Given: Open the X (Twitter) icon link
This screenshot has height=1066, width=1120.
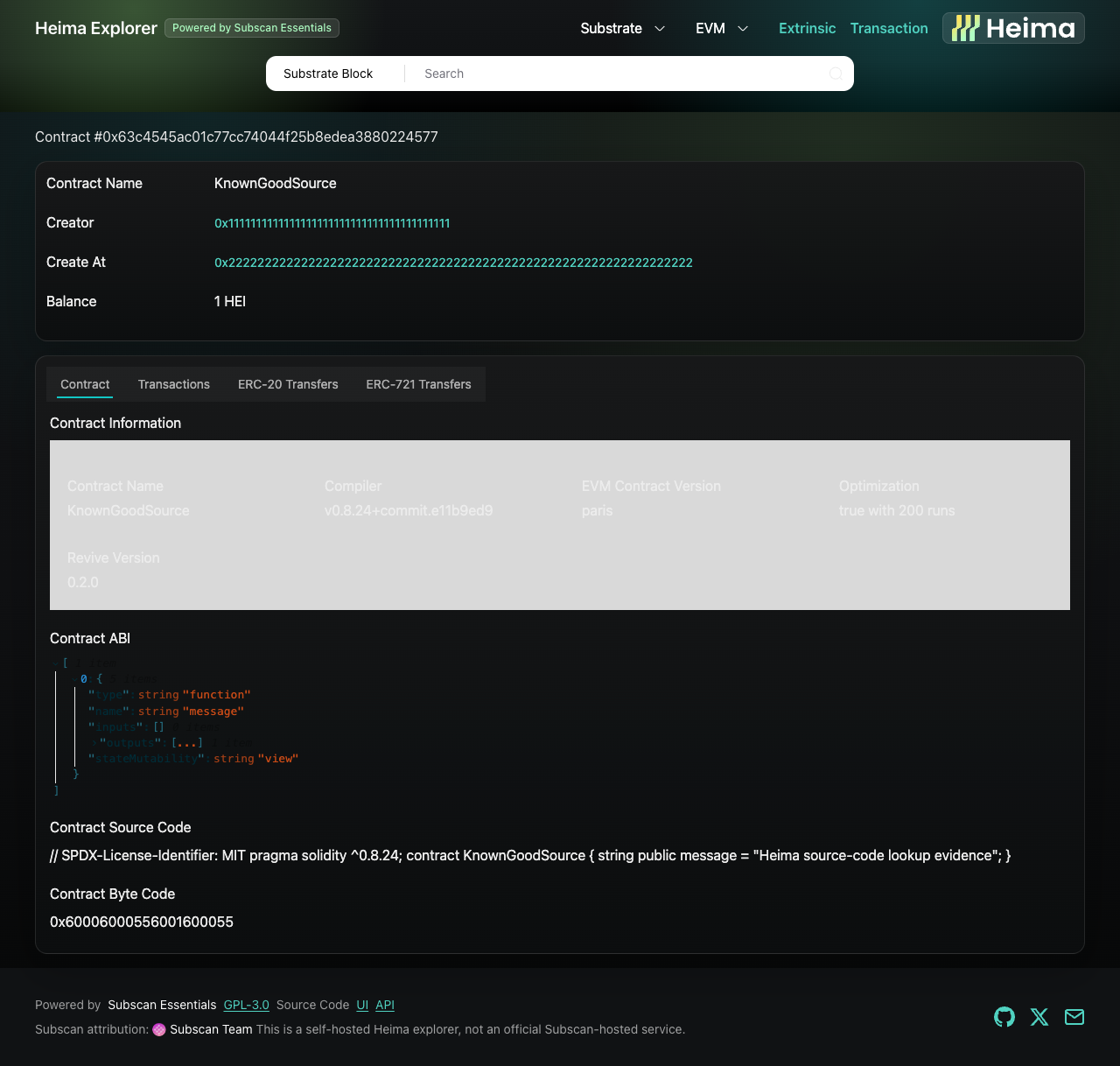Looking at the screenshot, I should [1039, 1017].
